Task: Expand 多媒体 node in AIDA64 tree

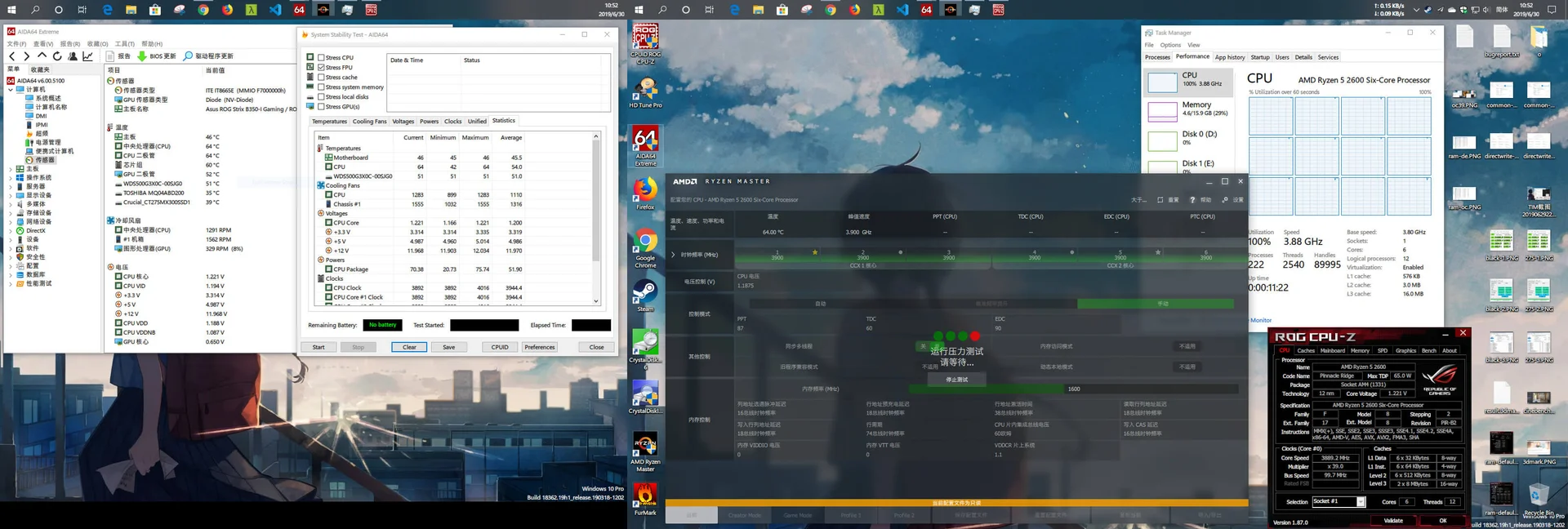Action: tap(11, 204)
